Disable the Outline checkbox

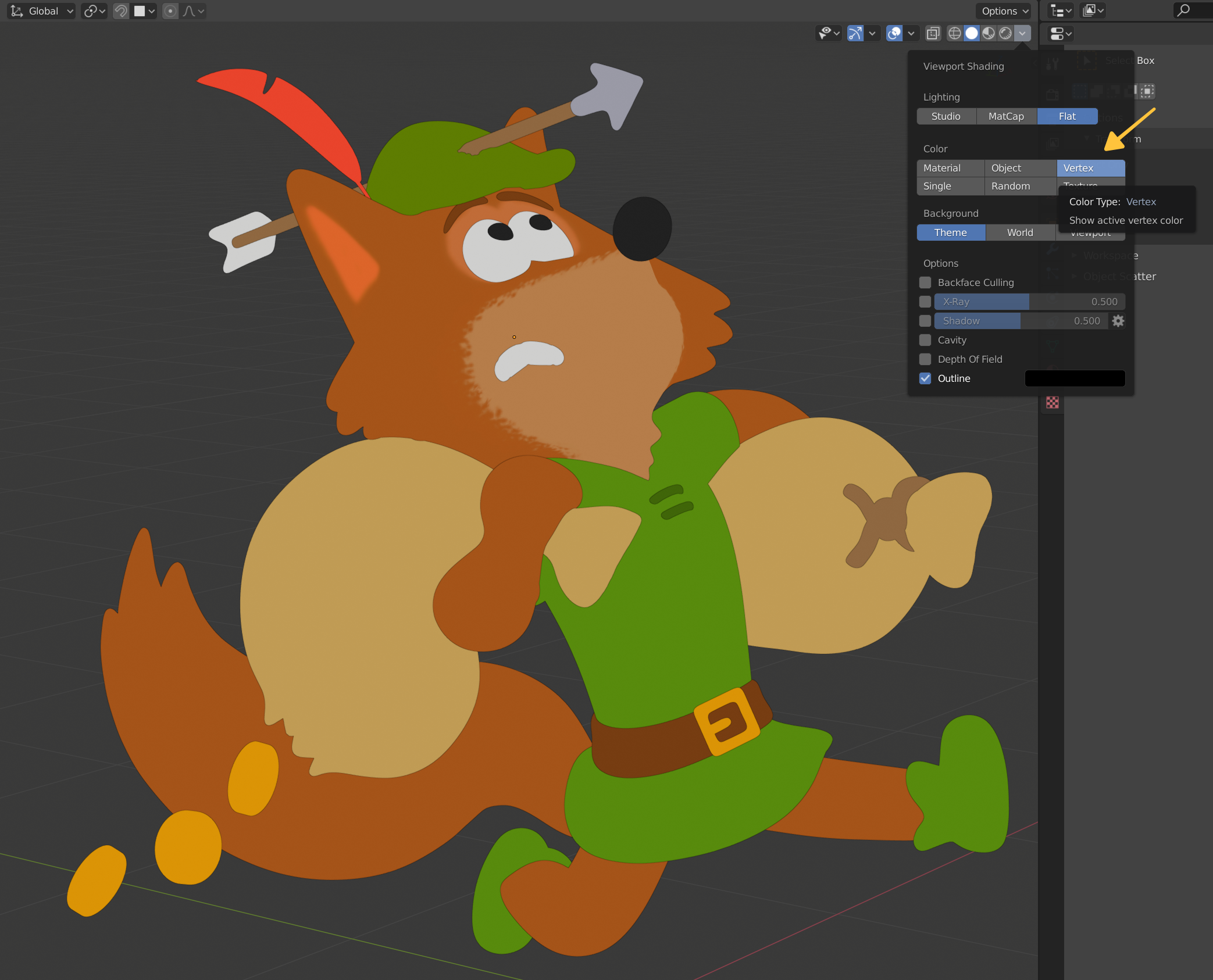pos(925,378)
